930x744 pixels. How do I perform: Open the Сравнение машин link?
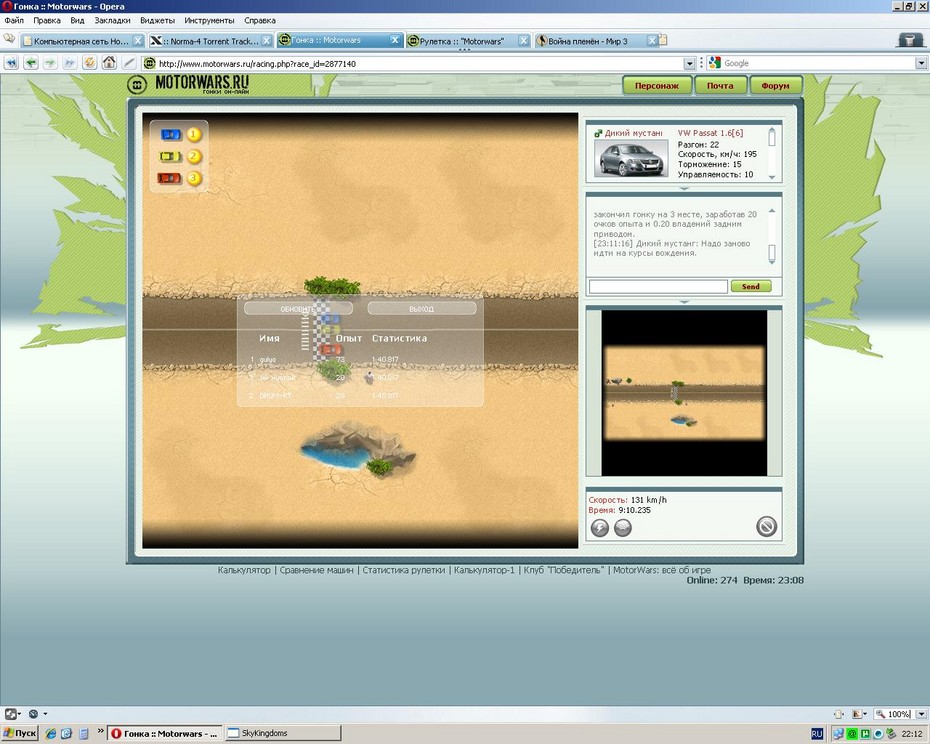[316, 570]
